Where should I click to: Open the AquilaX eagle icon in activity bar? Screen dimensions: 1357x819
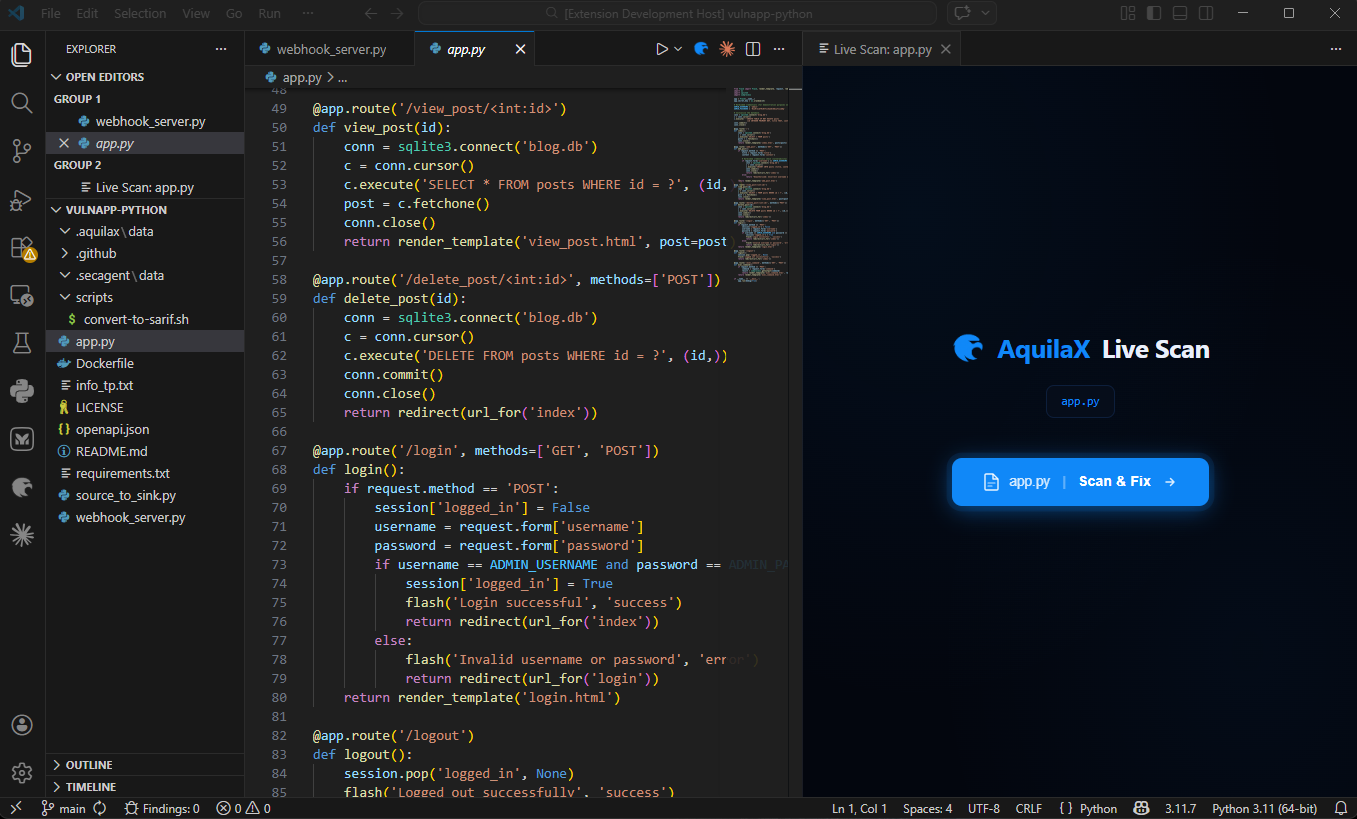coord(21,487)
